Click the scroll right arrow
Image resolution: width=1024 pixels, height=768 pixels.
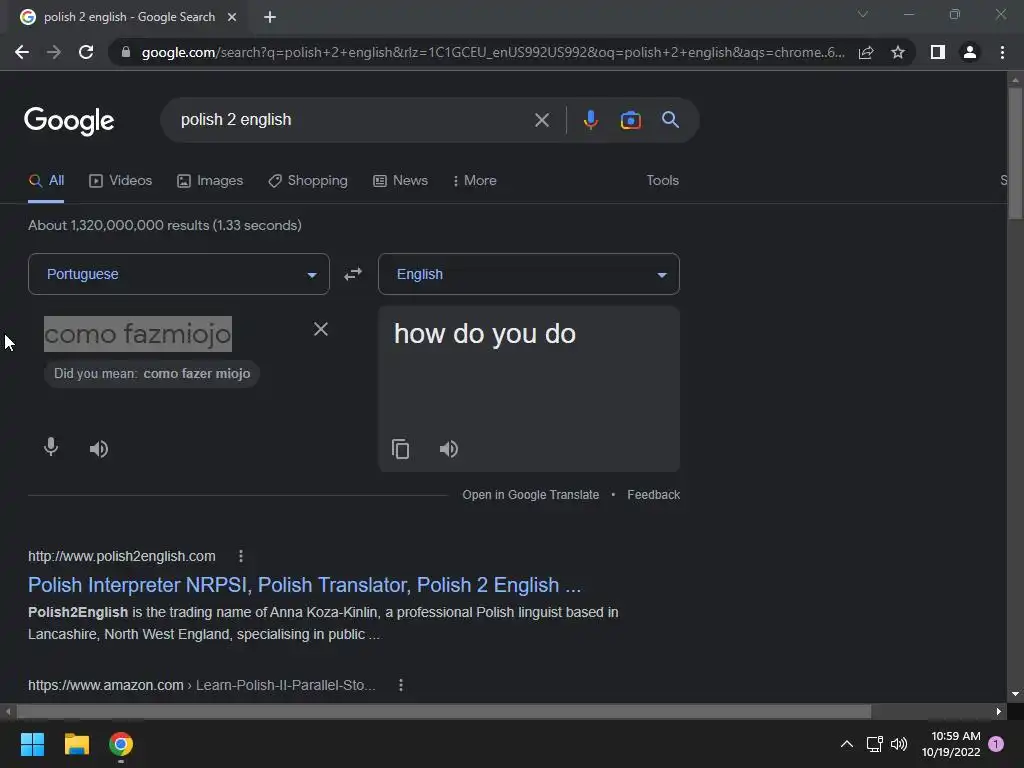tap(999, 711)
